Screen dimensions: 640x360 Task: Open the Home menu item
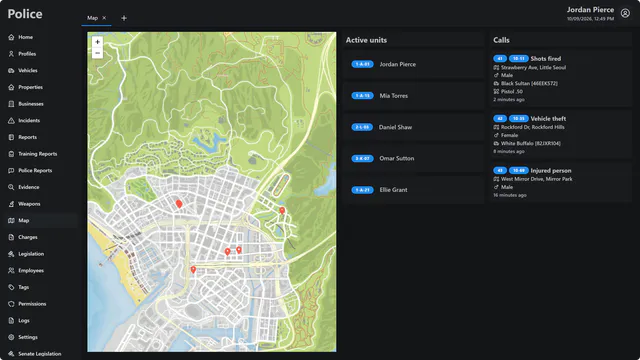click(40, 37)
